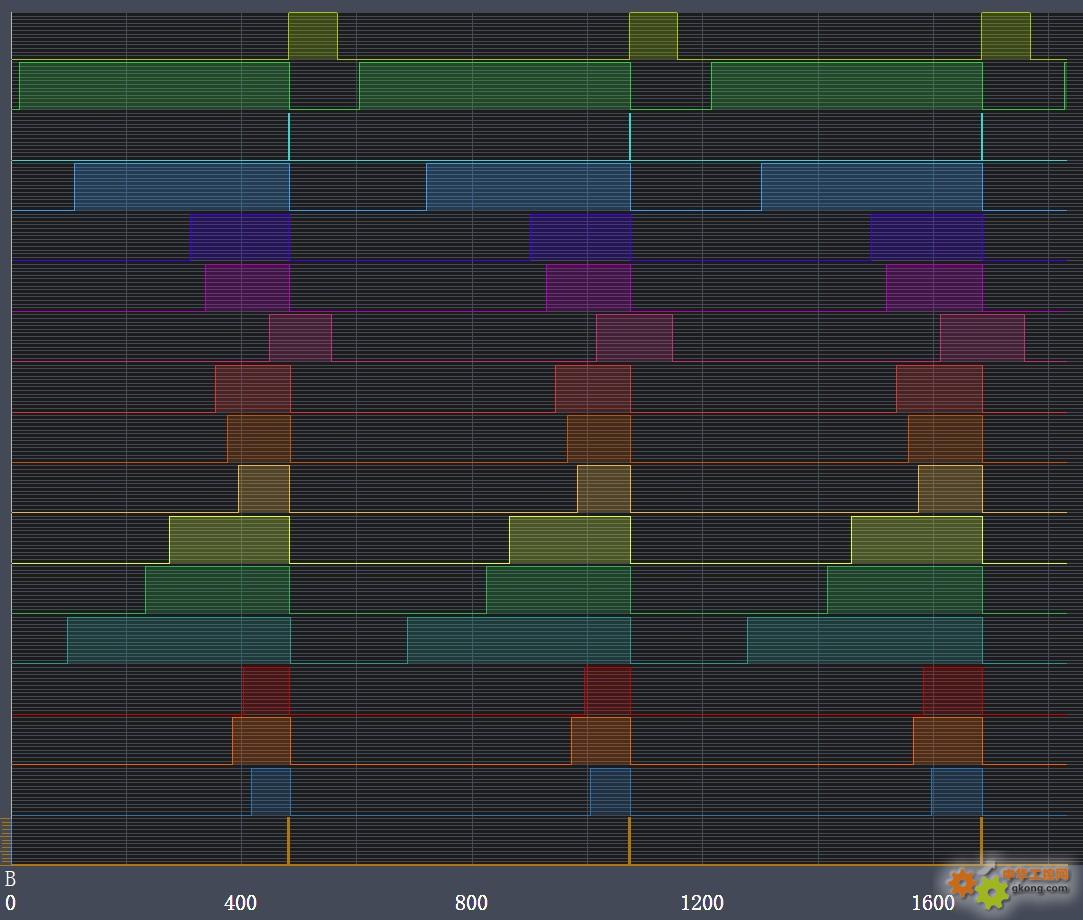1083x920 pixels.
Task: Select the 1200 axis tick label
Action: [x=702, y=903]
